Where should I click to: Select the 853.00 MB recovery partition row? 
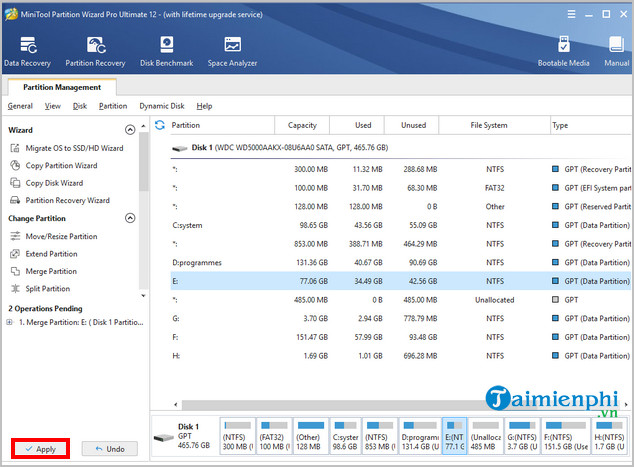pyautogui.click(x=400, y=244)
